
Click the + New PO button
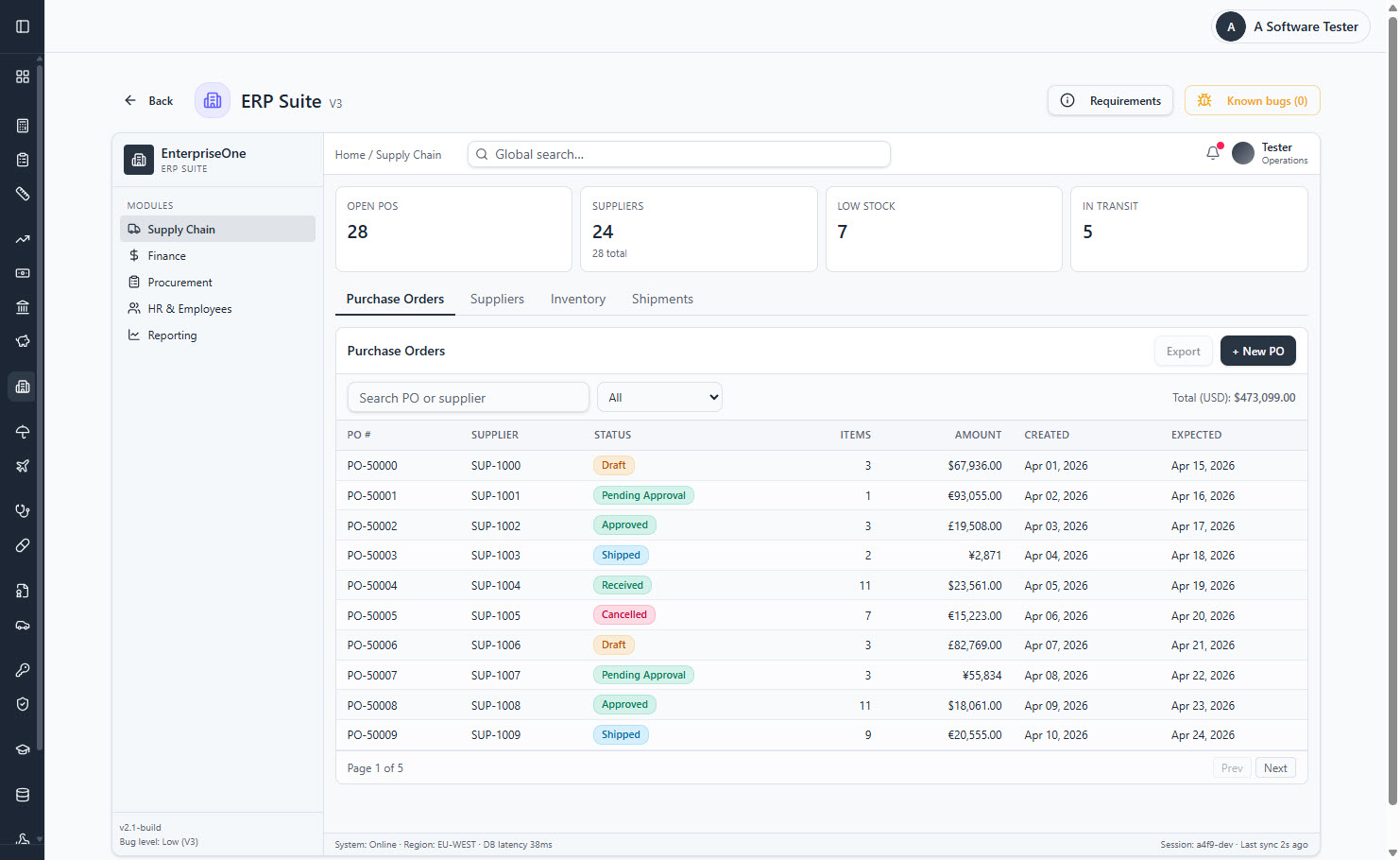pos(1257,351)
